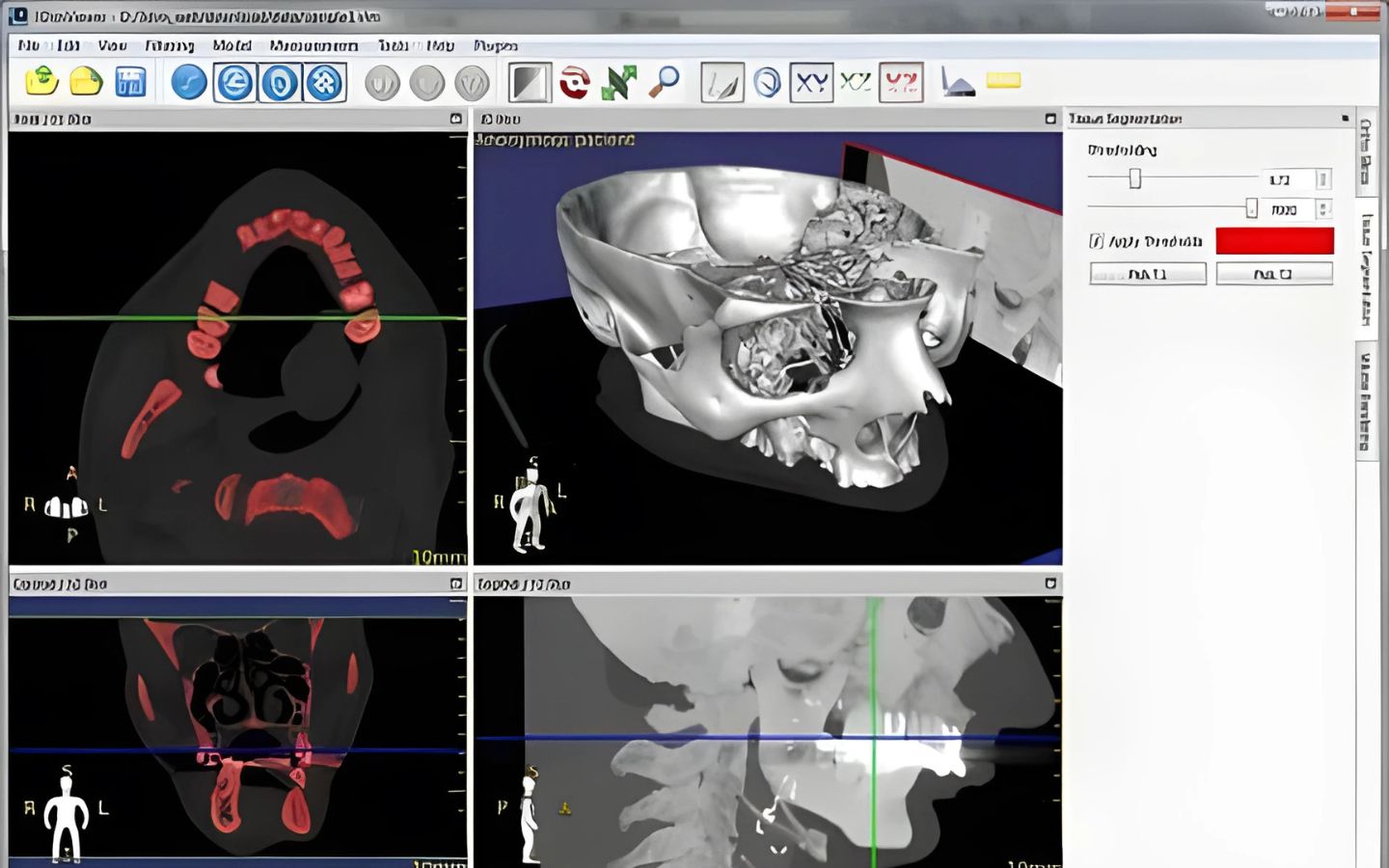Screen dimensions: 1389x868
Task: Click the spinner arrows of the top threshold value
Action: [1323, 179]
